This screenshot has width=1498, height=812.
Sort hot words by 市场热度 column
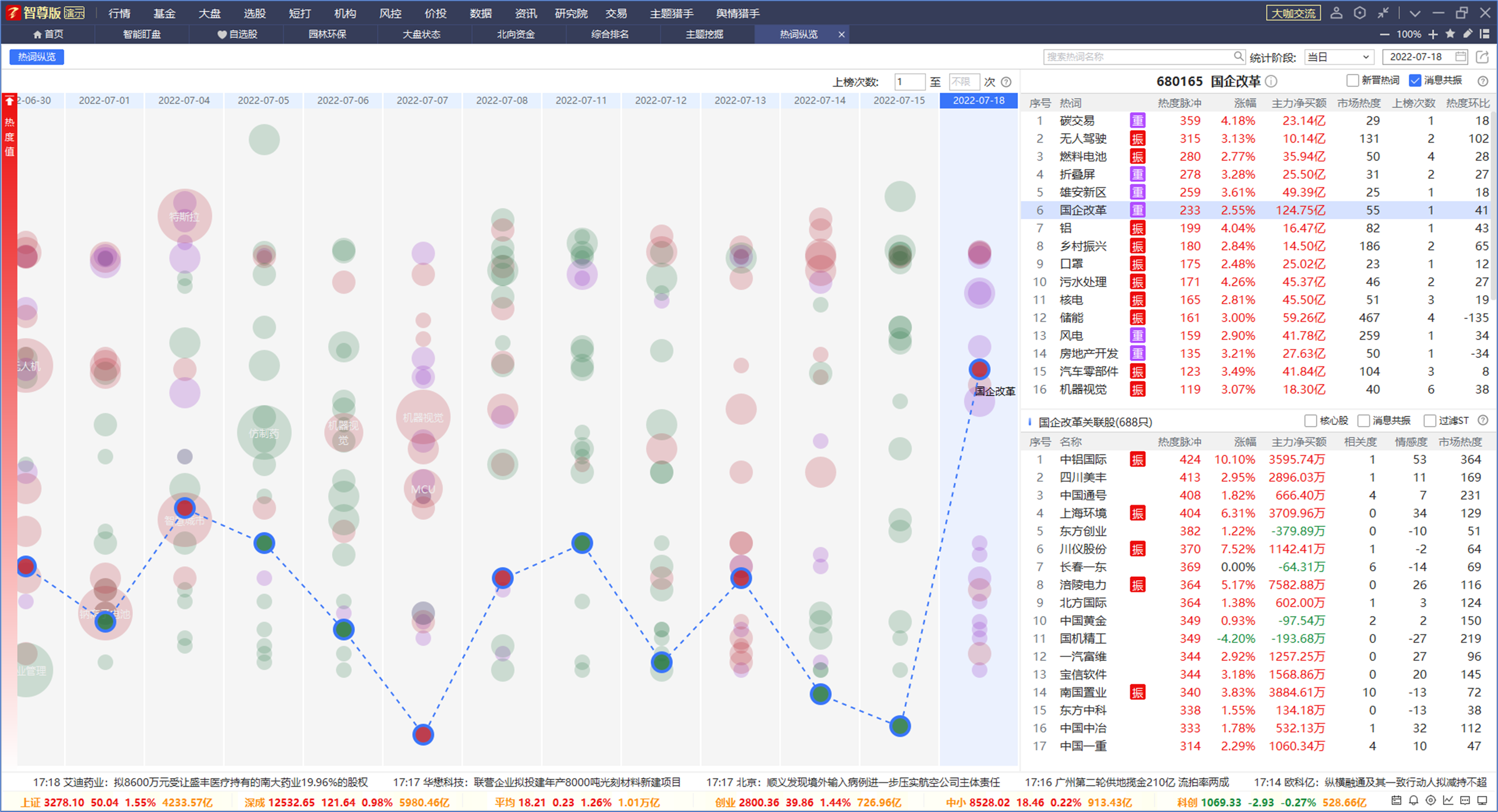[x=1358, y=103]
